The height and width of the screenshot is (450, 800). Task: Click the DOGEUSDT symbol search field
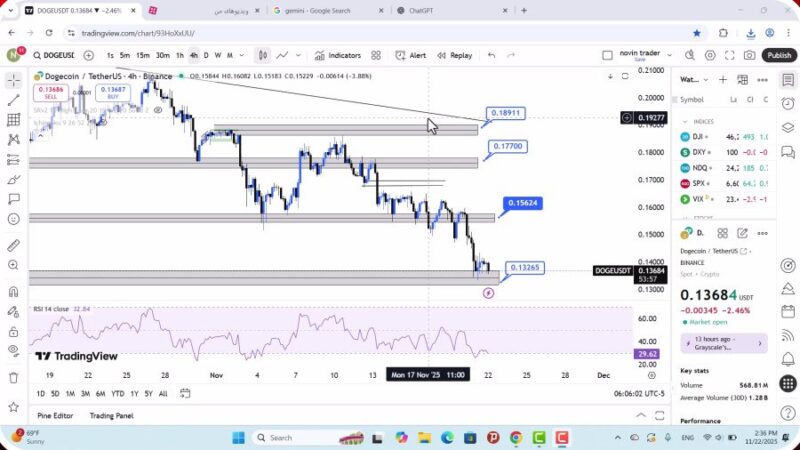click(x=56, y=56)
